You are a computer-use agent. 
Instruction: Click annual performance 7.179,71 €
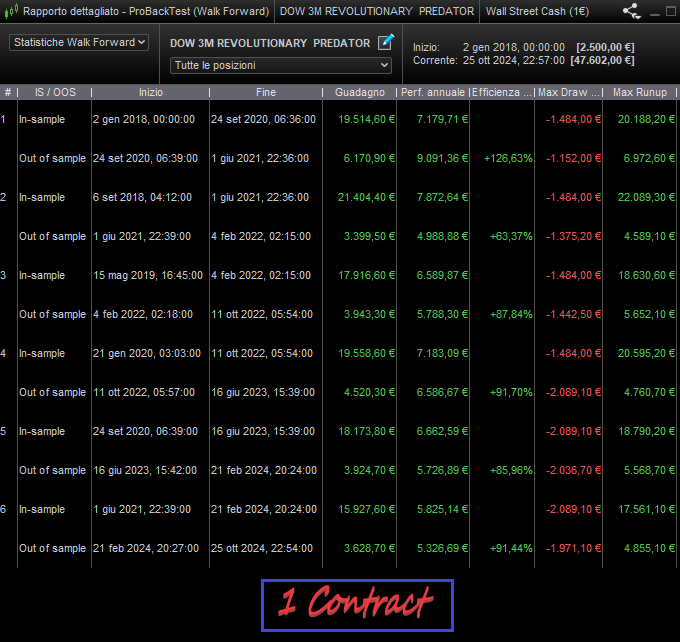[442, 119]
